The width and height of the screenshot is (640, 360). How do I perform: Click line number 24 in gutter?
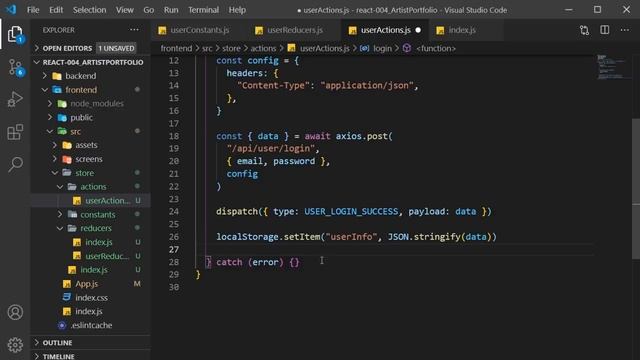click(x=174, y=211)
